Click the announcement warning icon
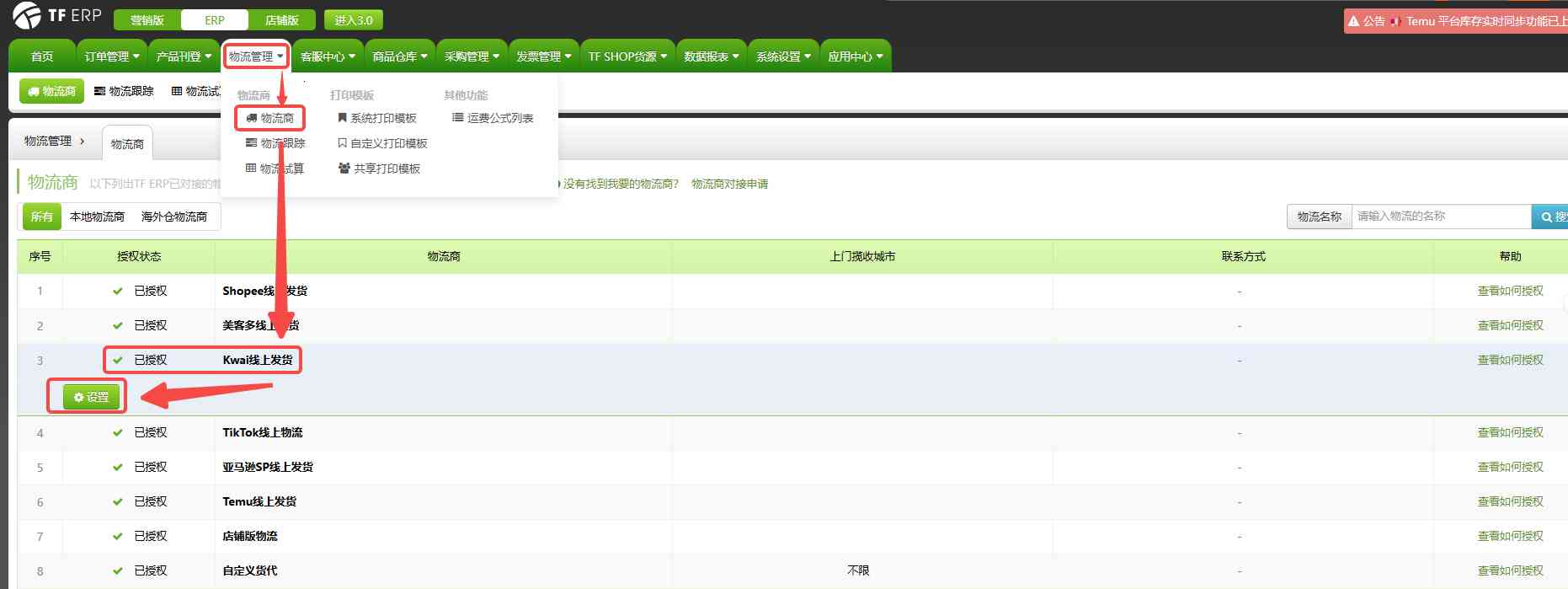1568x589 pixels. tap(1353, 21)
